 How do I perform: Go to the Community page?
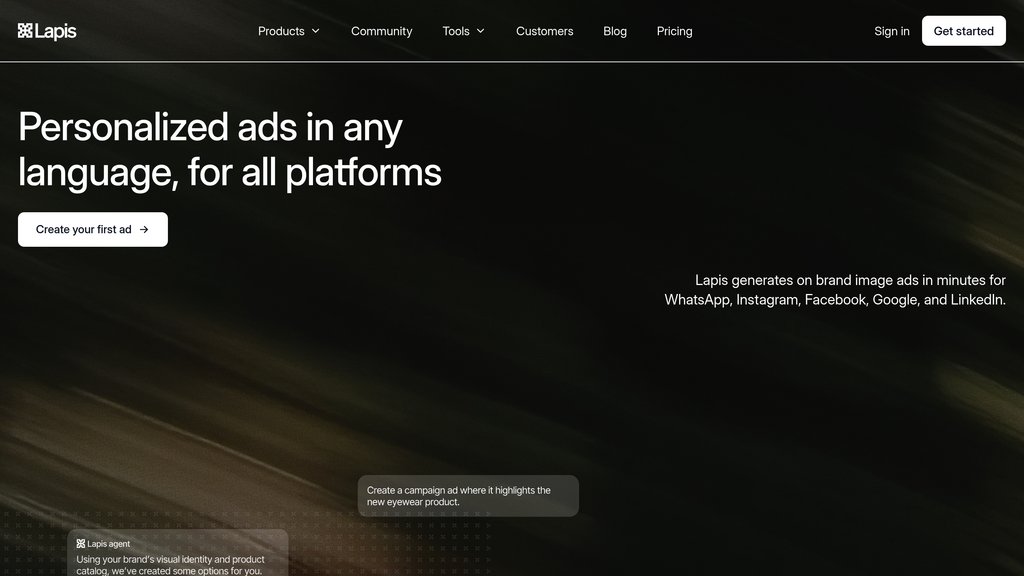click(x=381, y=31)
